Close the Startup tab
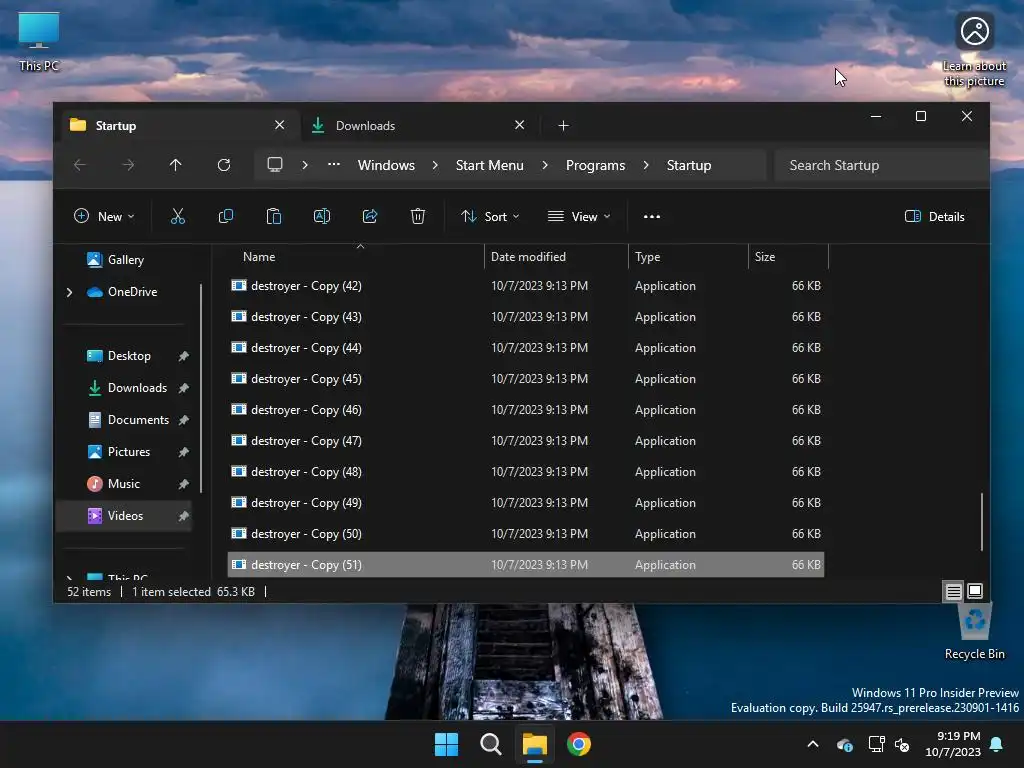Screen dimensions: 1024x768 point(280,125)
